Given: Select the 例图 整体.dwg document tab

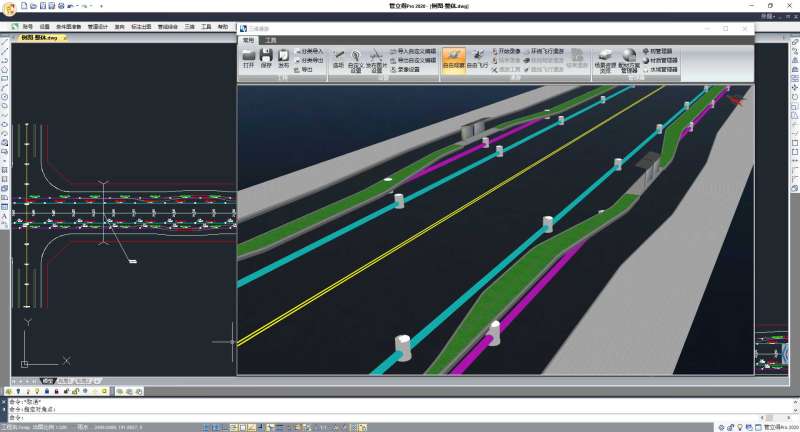Looking at the screenshot, I should [x=40, y=37].
